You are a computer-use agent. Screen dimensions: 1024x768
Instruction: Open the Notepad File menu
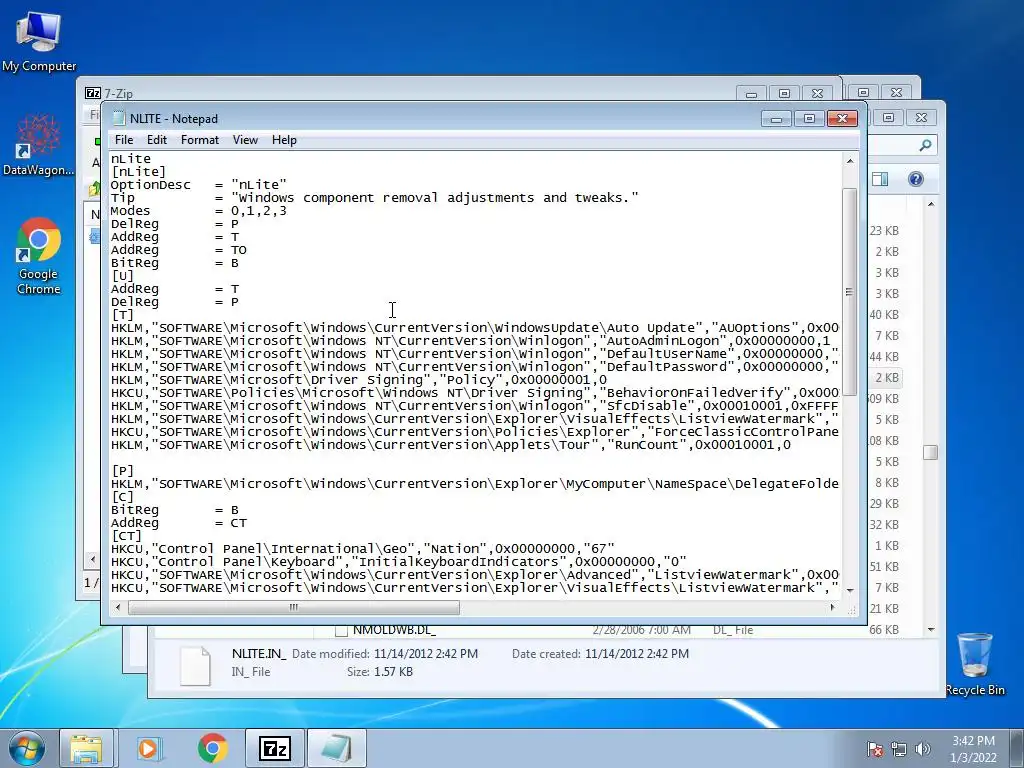pyautogui.click(x=123, y=140)
